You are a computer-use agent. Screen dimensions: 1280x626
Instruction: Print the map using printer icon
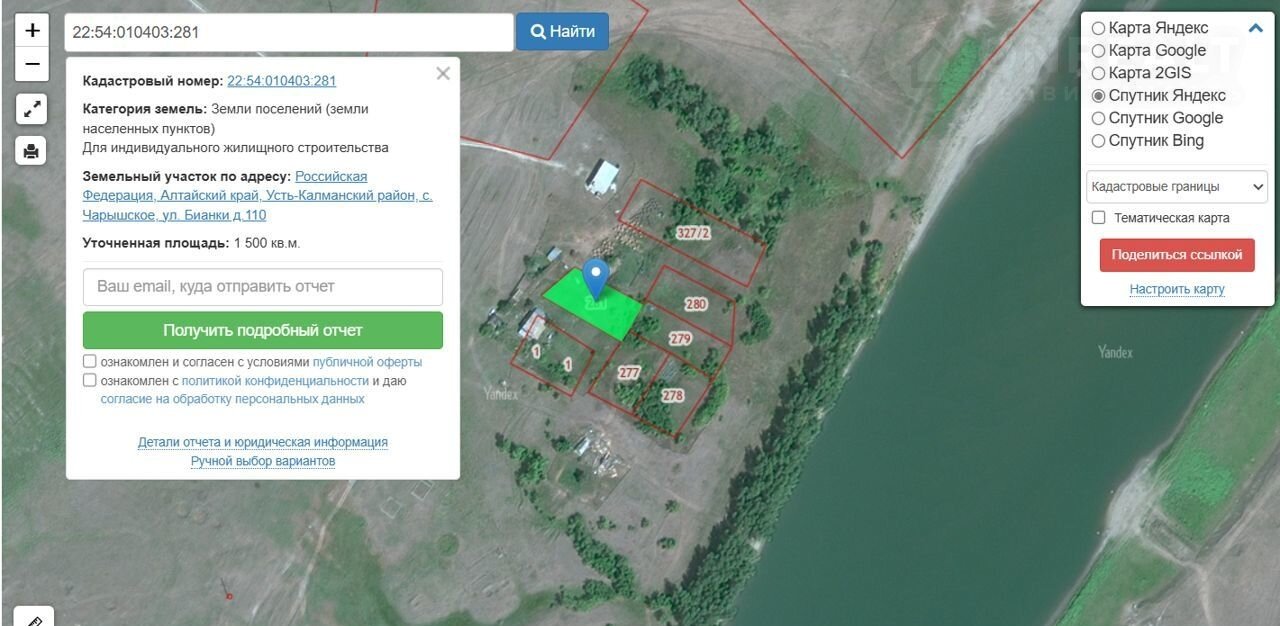pyautogui.click(x=32, y=151)
